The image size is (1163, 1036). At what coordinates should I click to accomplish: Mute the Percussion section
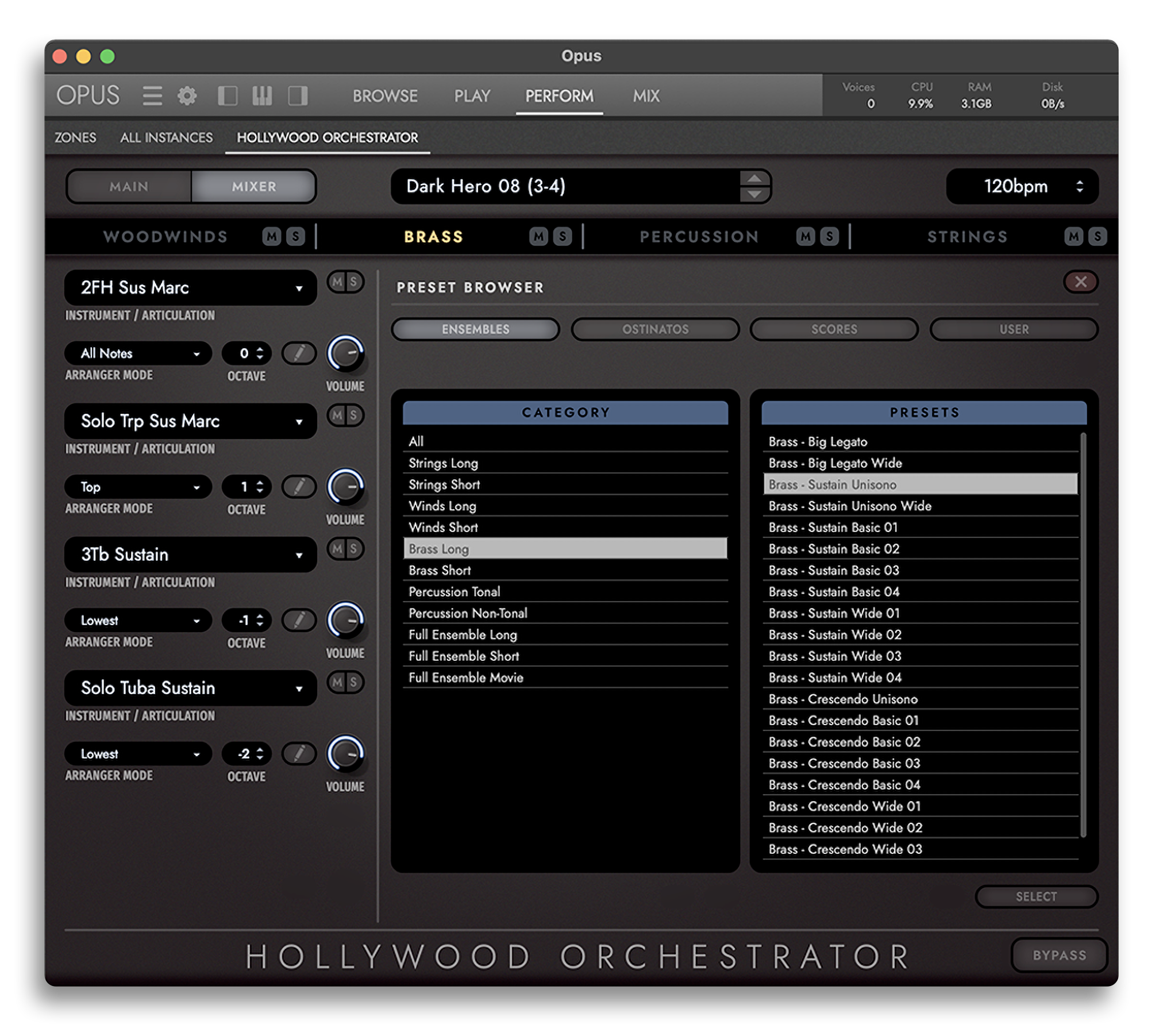(x=806, y=236)
